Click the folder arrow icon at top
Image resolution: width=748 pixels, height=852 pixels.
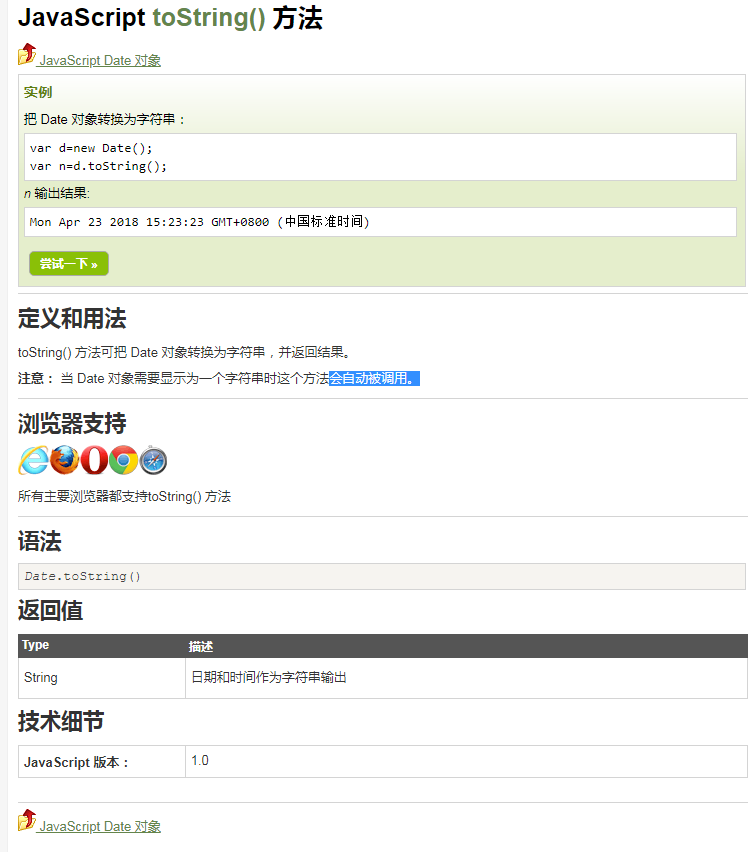(27, 54)
